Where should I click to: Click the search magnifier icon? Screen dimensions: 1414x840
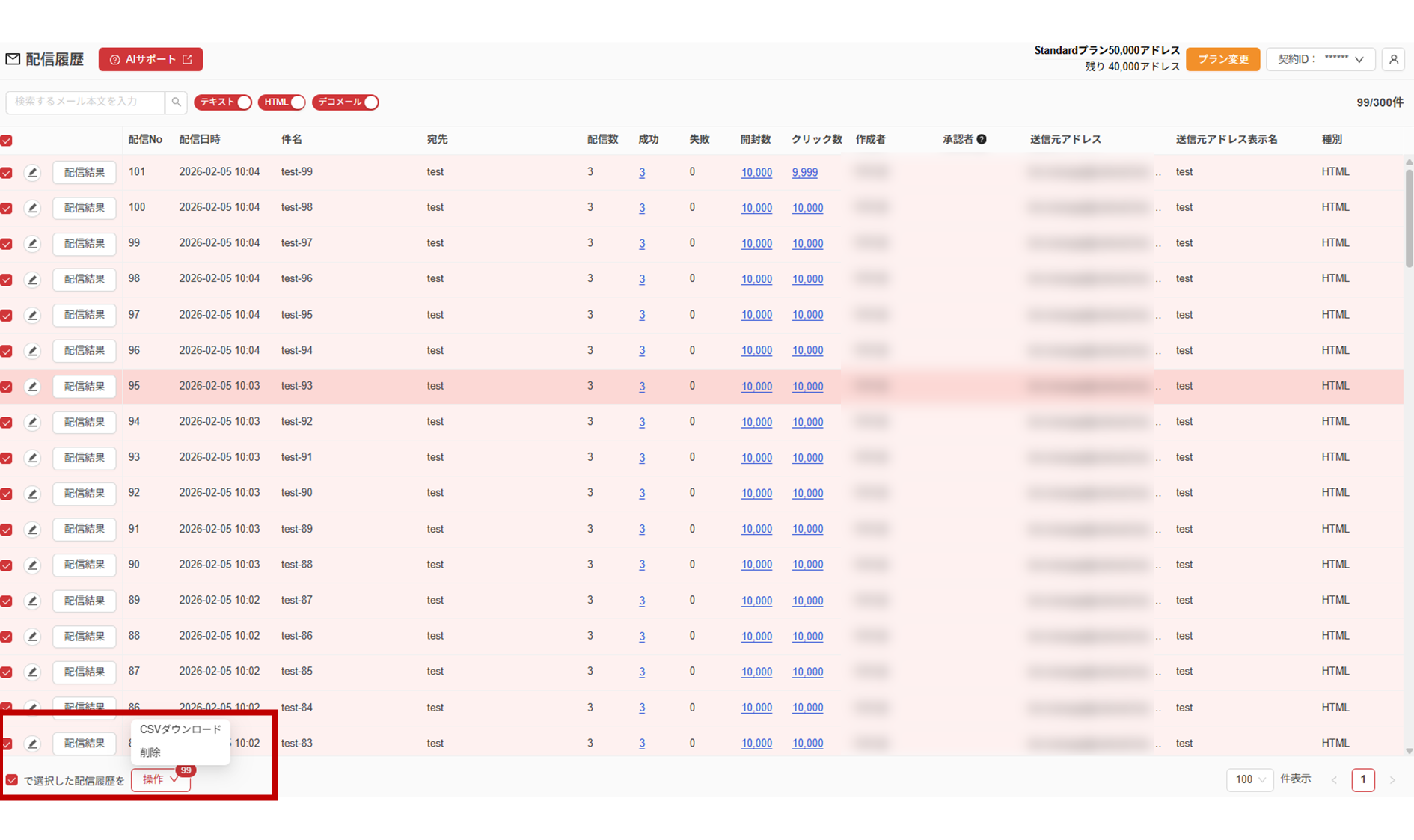(x=176, y=102)
